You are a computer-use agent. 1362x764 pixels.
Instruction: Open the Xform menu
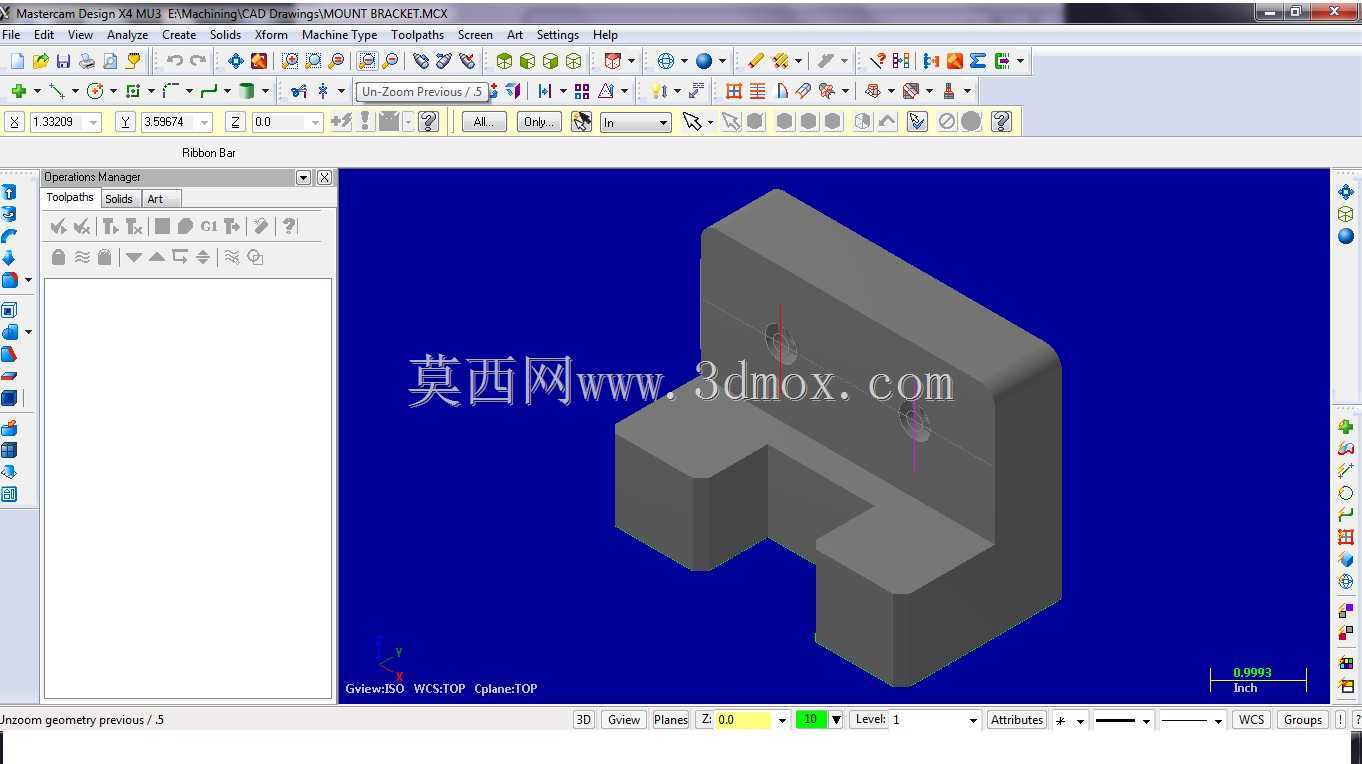point(271,34)
